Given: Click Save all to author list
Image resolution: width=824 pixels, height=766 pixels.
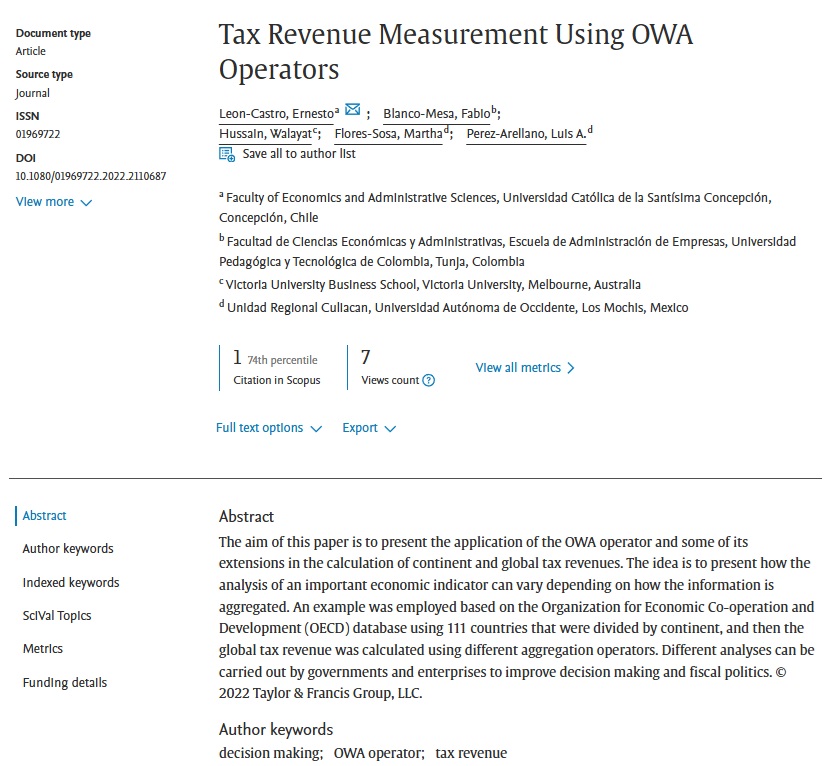Looking at the screenshot, I should coord(299,154).
